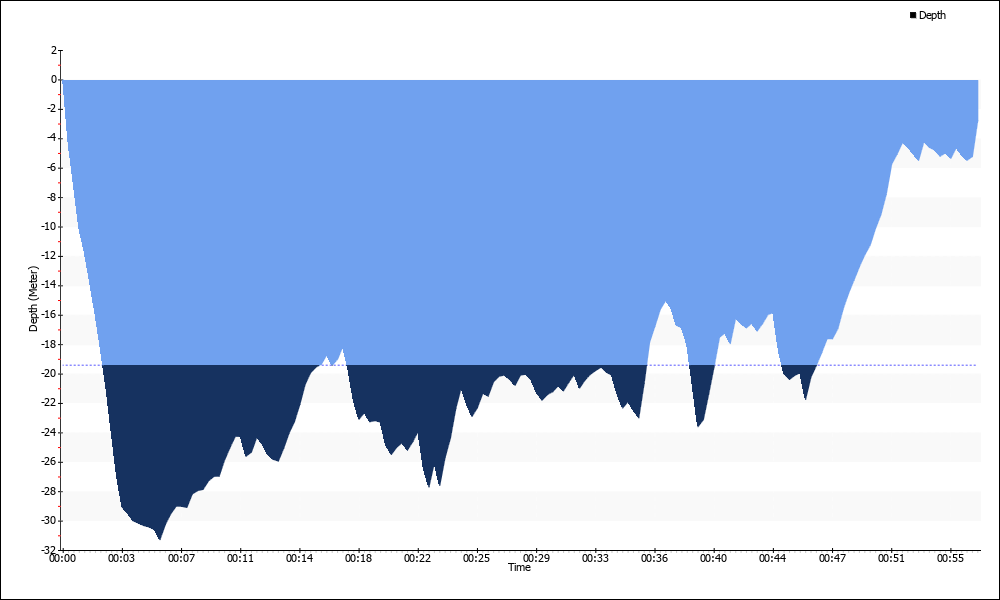The width and height of the screenshot is (1000, 600).
Task: Click the 00:40 time axis label
Action: (714, 559)
